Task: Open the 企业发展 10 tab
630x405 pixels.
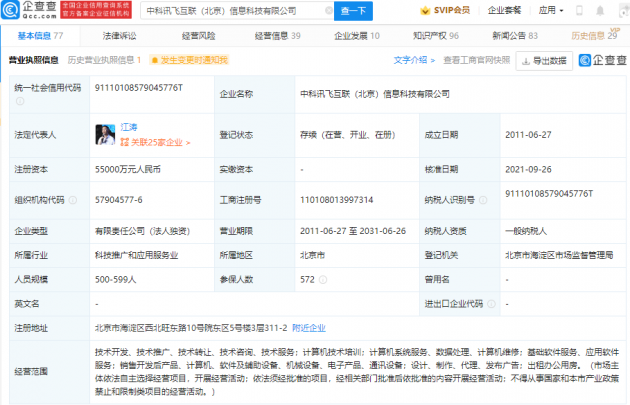Action: [x=357, y=36]
